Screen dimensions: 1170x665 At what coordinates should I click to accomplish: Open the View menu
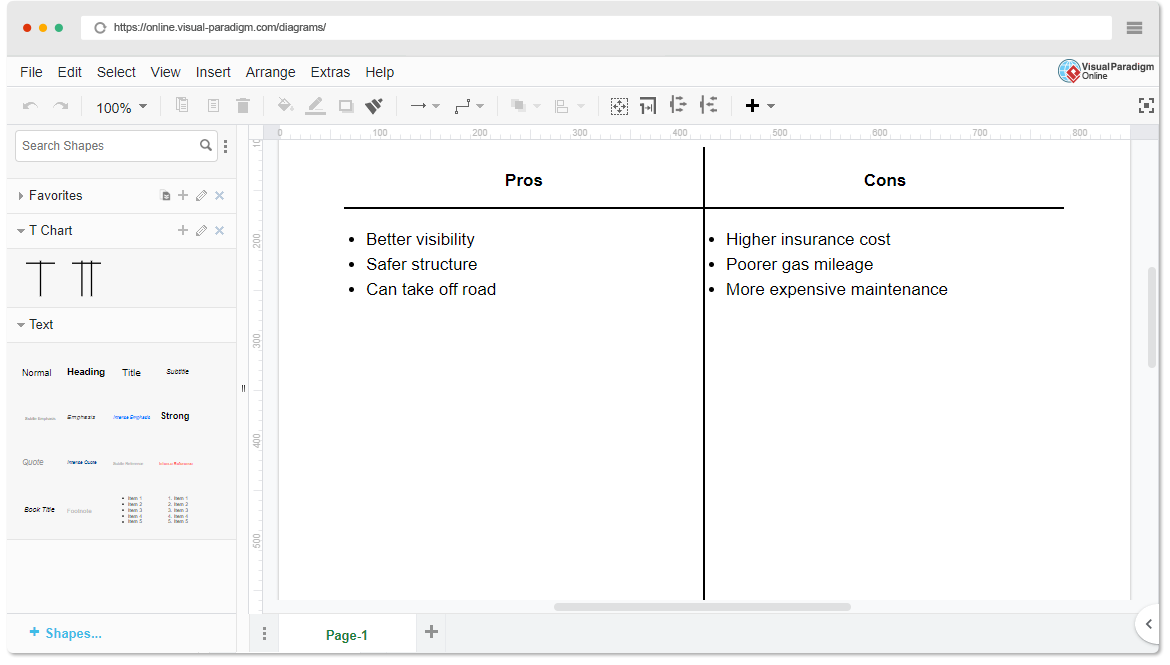pyautogui.click(x=166, y=72)
